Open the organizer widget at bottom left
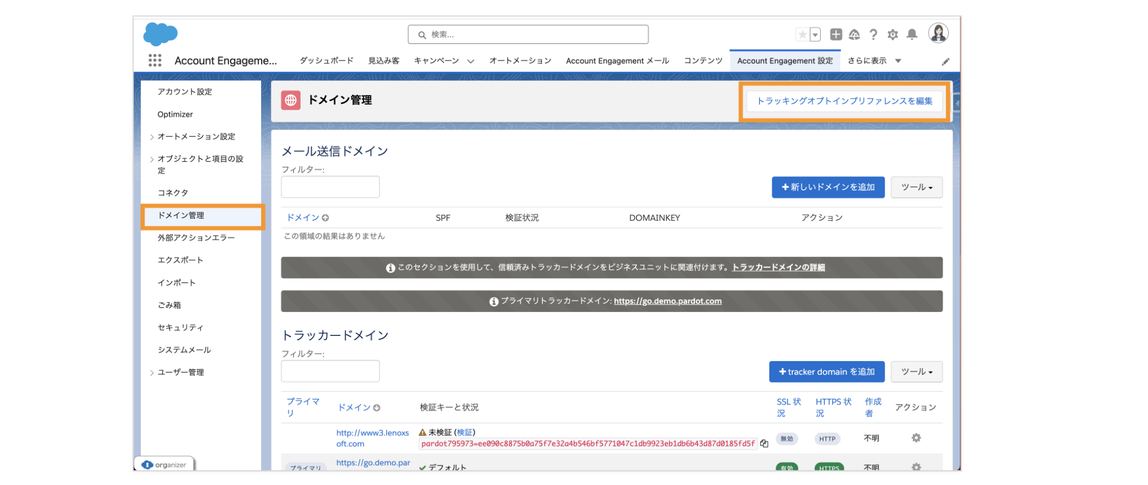The width and height of the screenshot is (1148, 485). 165,464
